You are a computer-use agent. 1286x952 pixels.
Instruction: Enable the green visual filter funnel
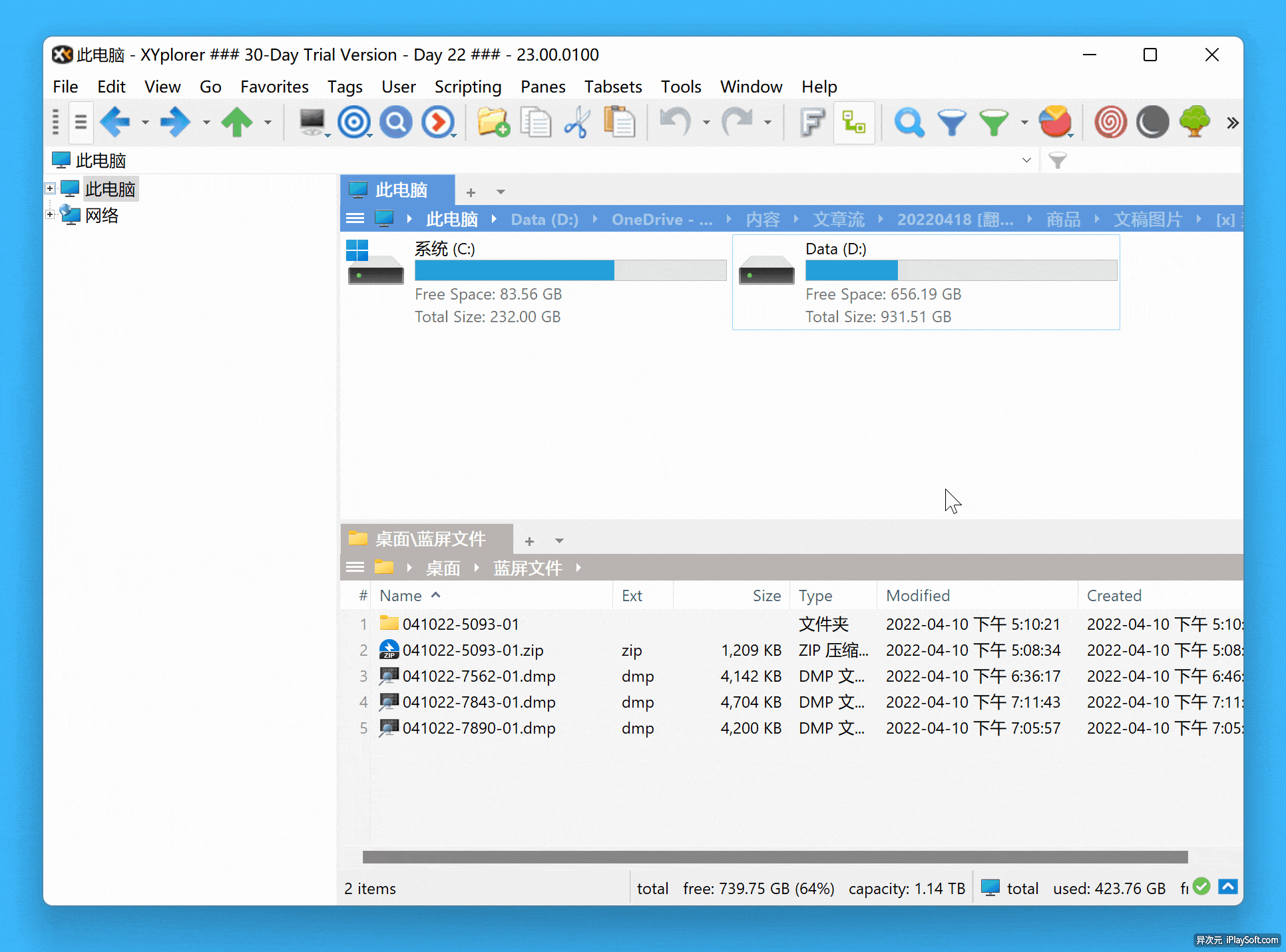point(994,122)
